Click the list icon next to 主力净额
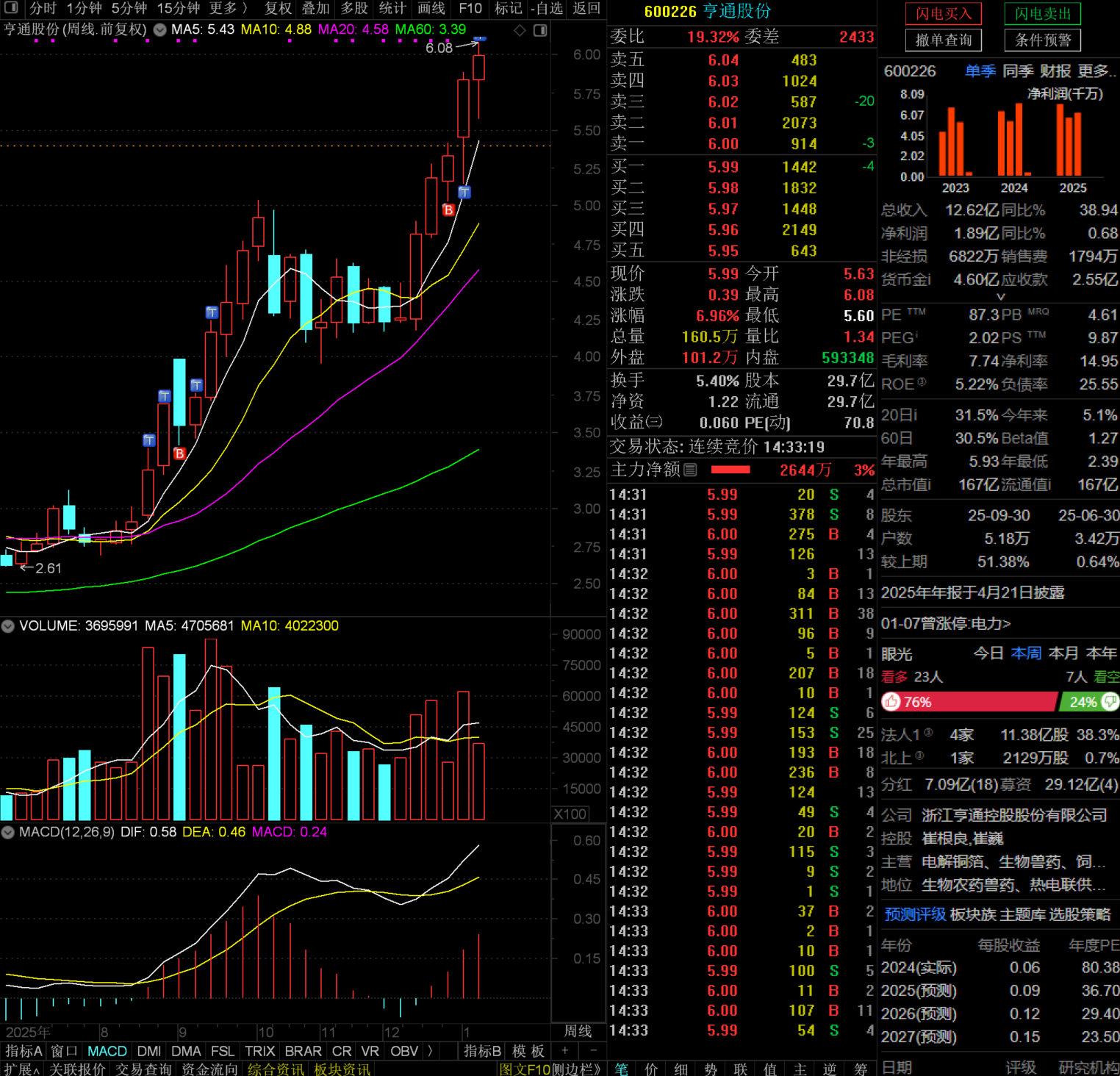This screenshot has height=1076, width=1120. coord(690,470)
